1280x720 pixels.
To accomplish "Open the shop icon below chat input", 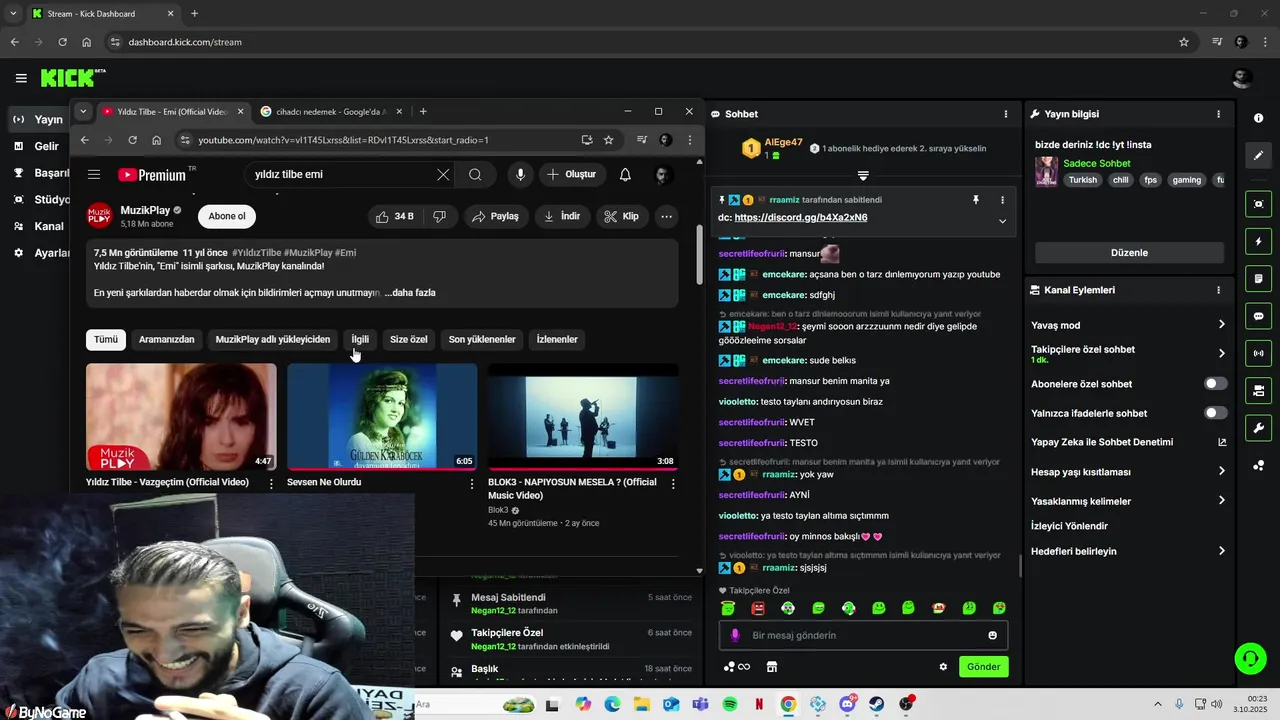I will (772, 667).
